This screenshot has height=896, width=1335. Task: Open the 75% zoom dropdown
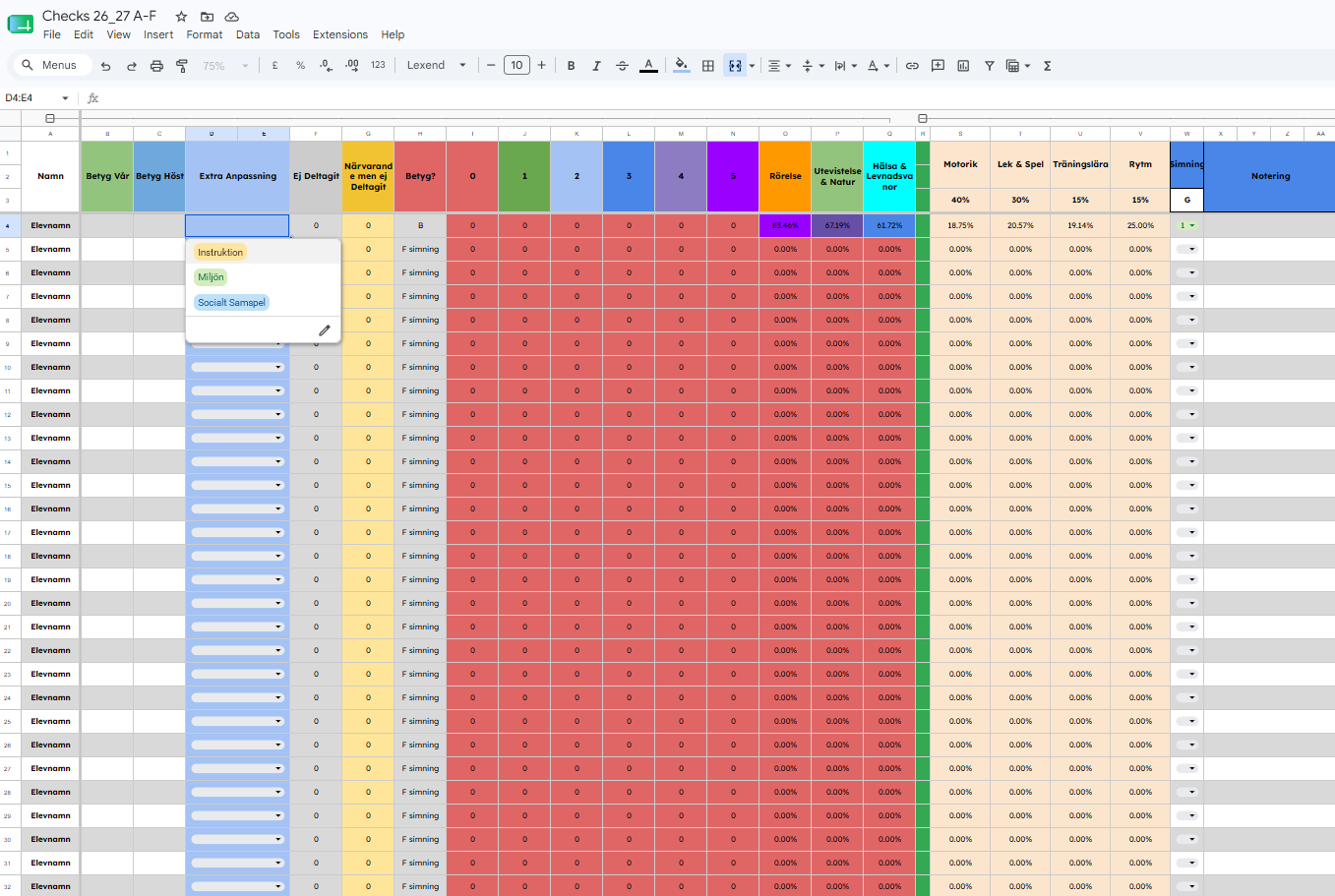tap(225, 66)
